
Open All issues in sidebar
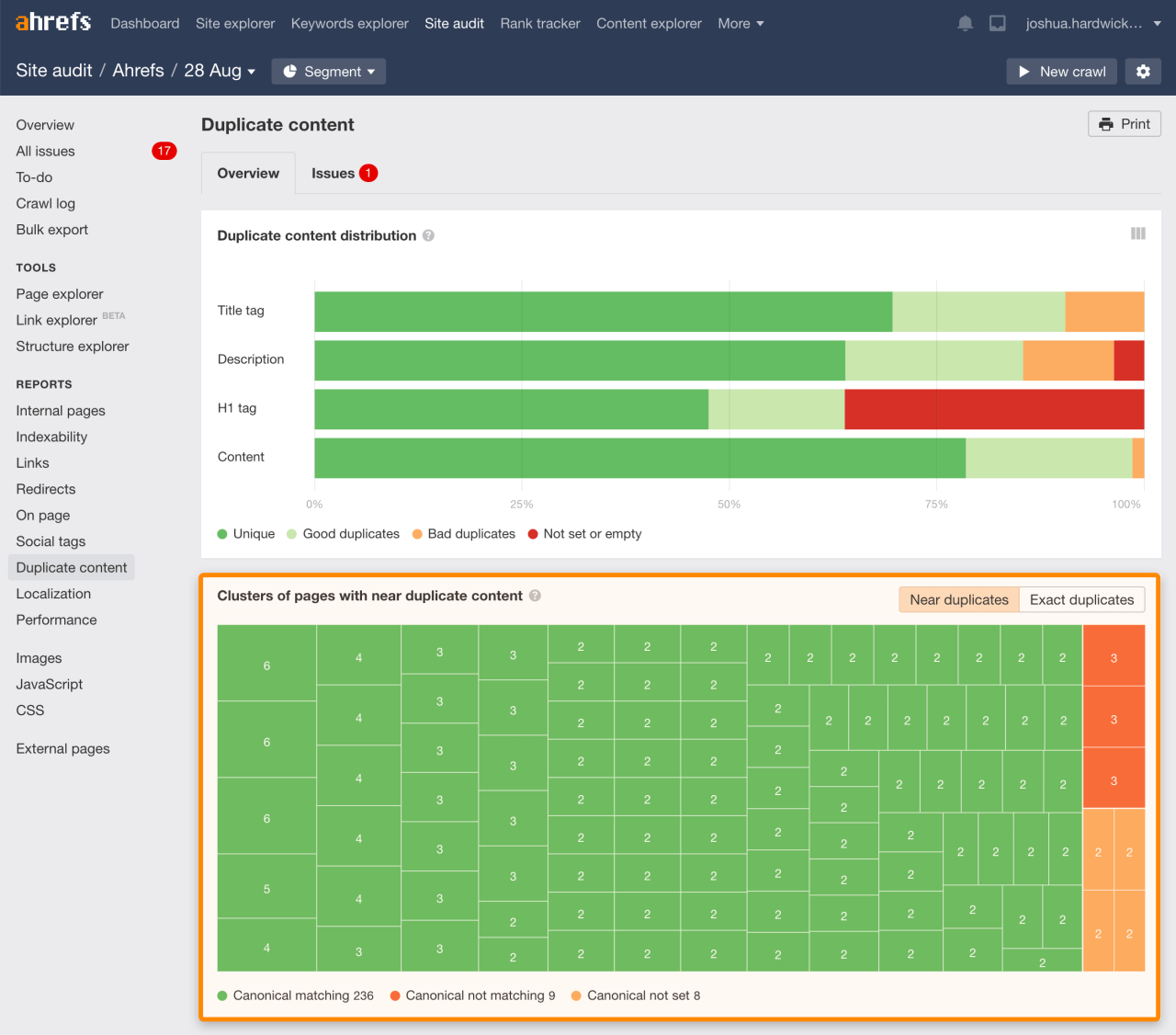(x=46, y=151)
